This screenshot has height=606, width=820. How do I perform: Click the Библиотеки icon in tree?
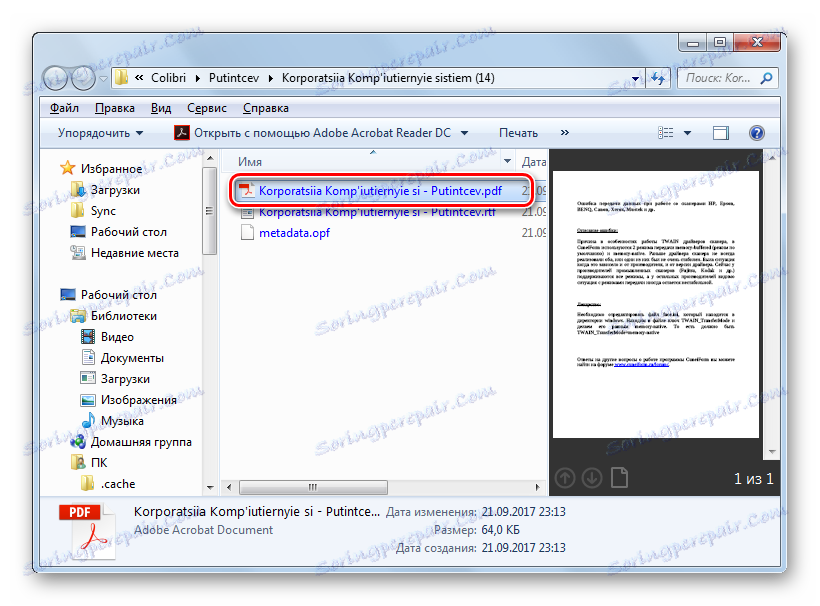[x=78, y=316]
